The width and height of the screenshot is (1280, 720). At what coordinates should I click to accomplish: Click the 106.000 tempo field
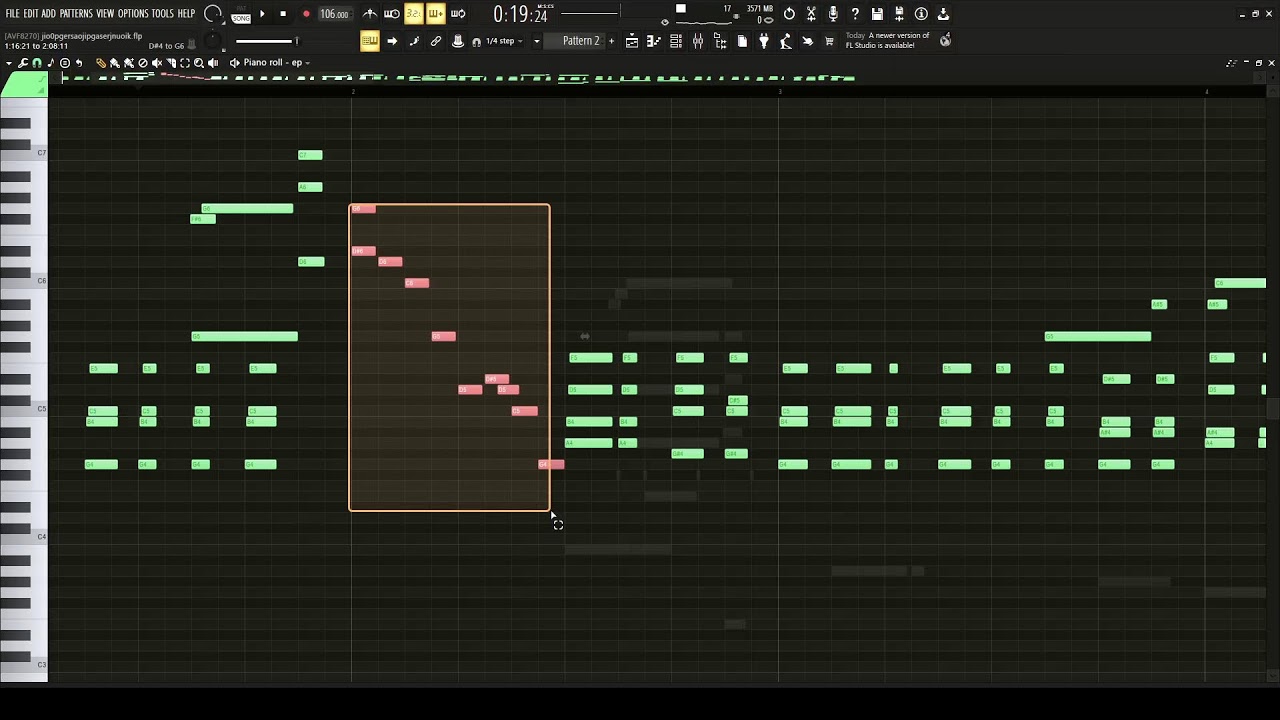point(334,14)
